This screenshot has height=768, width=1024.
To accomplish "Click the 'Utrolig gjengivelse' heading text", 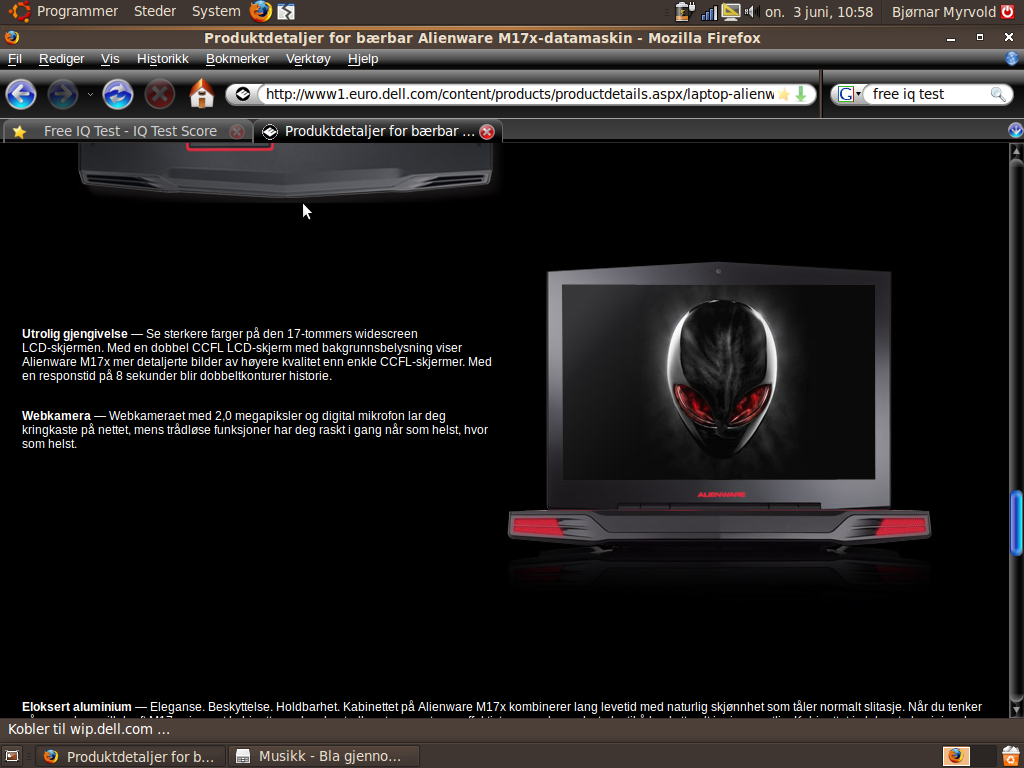I will click(x=75, y=334).
